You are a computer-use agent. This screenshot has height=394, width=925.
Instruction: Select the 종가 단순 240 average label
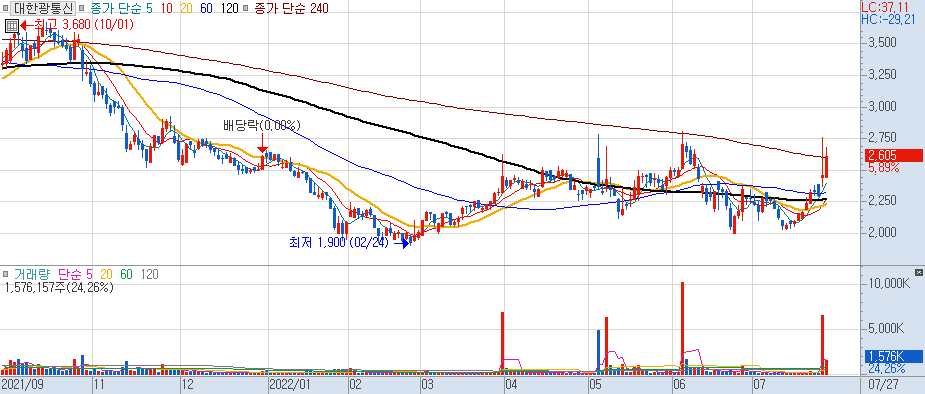coord(291,8)
